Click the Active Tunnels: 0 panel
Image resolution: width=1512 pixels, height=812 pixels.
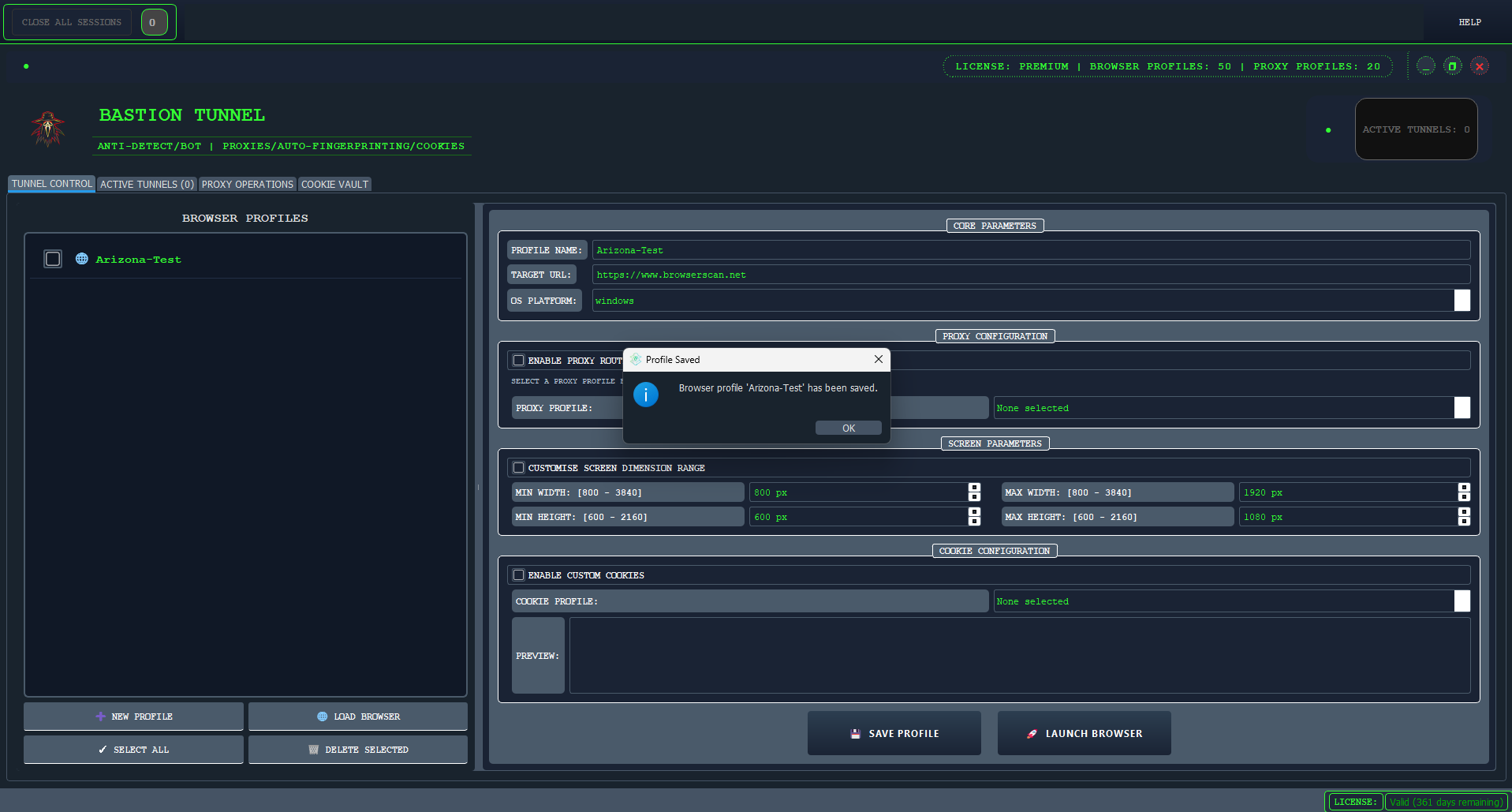tap(1416, 129)
